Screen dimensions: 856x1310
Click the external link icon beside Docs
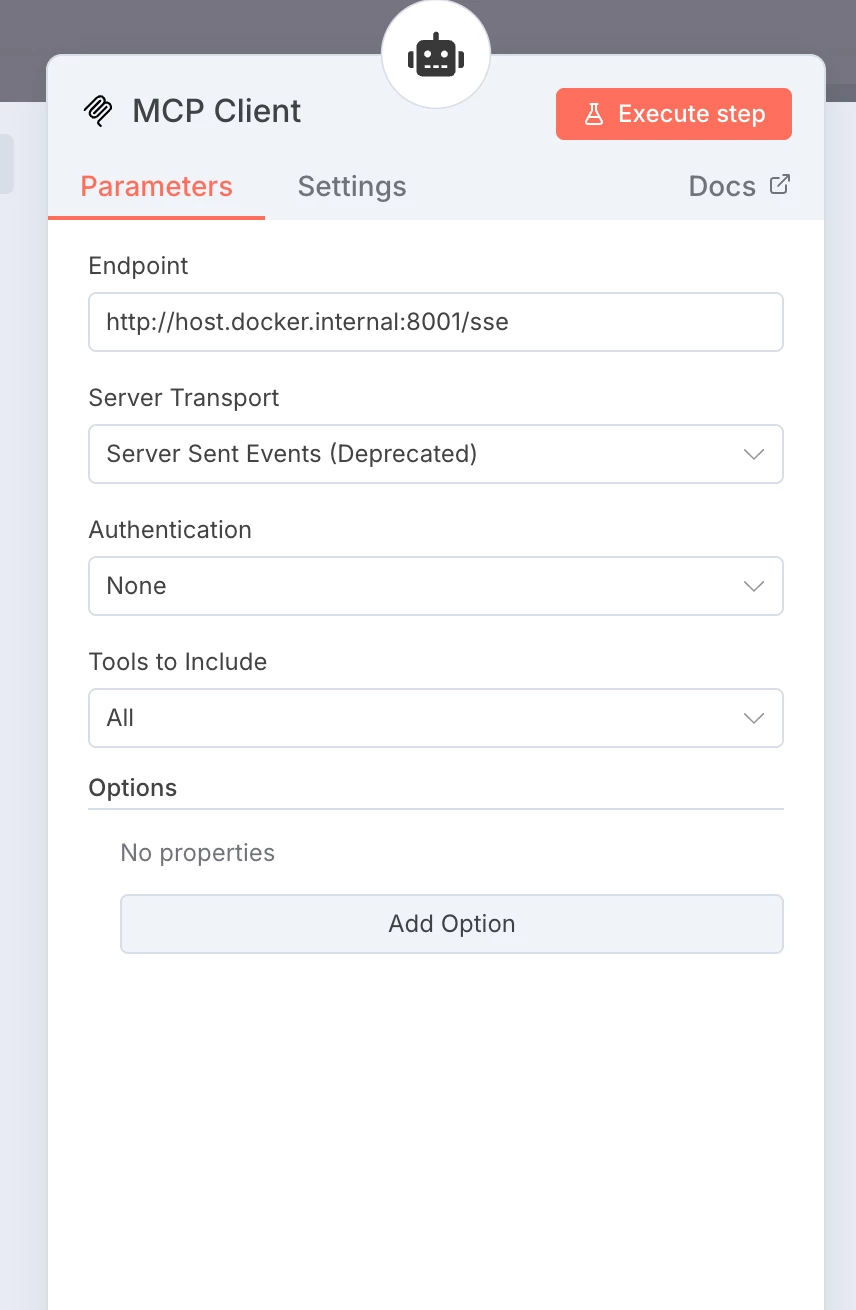[779, 185]
